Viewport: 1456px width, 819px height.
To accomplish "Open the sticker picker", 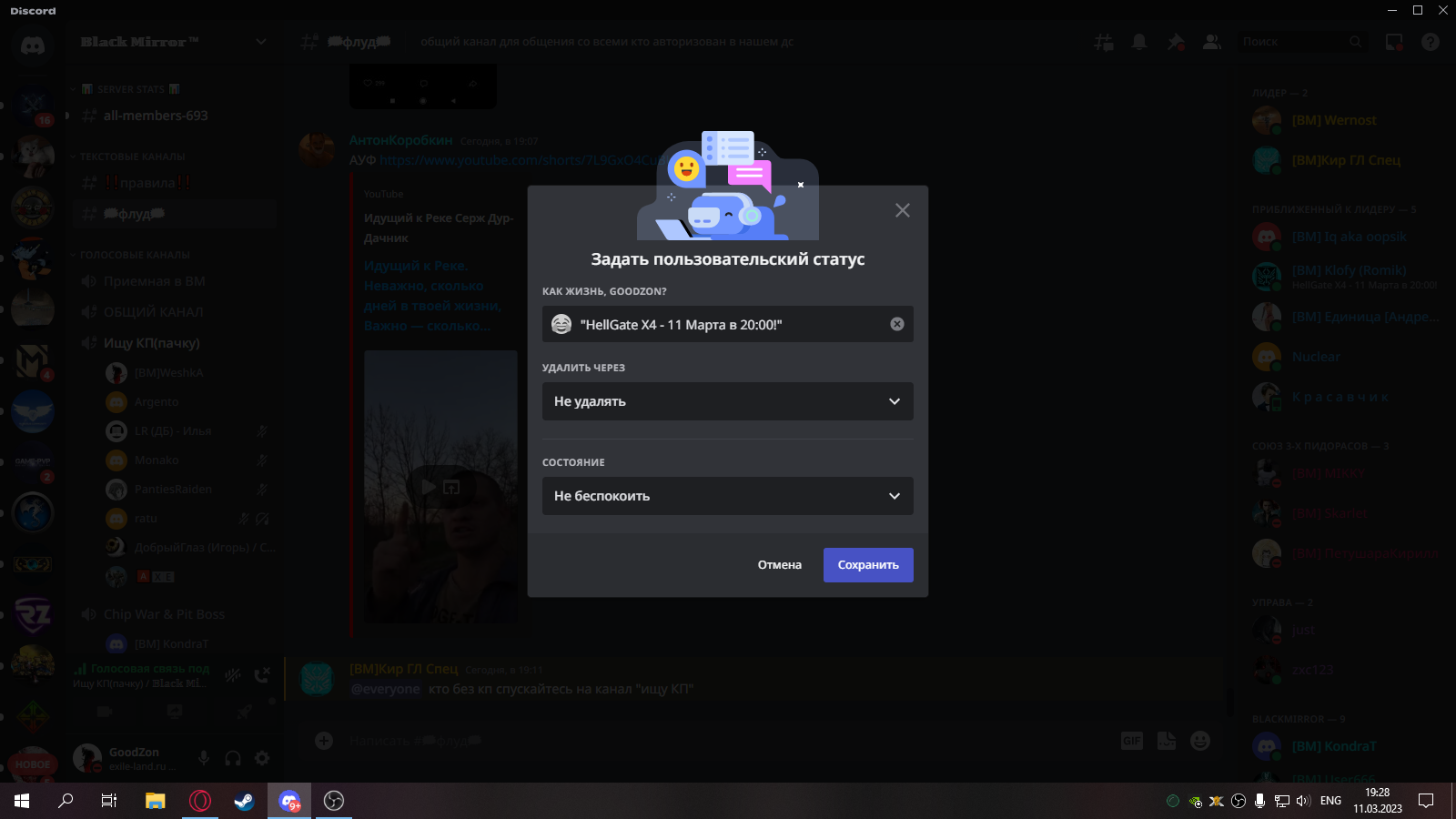I will (1167, 741).
